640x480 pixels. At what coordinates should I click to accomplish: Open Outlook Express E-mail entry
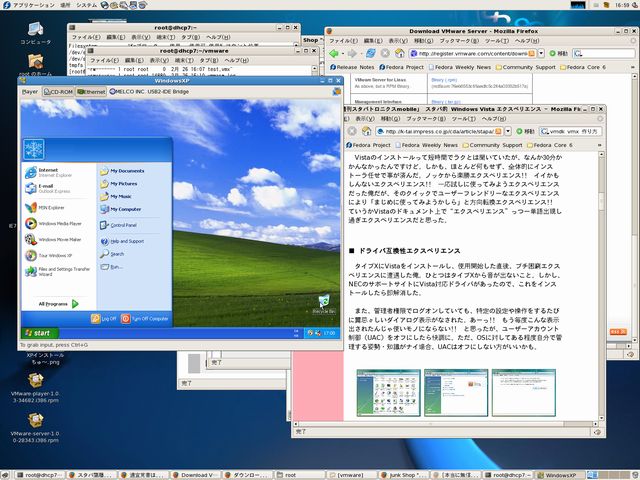48,189
